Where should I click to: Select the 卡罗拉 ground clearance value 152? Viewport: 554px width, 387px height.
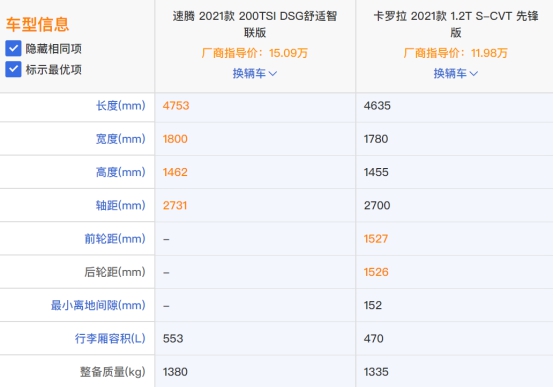pyautogui.click(x=373, y=305)
